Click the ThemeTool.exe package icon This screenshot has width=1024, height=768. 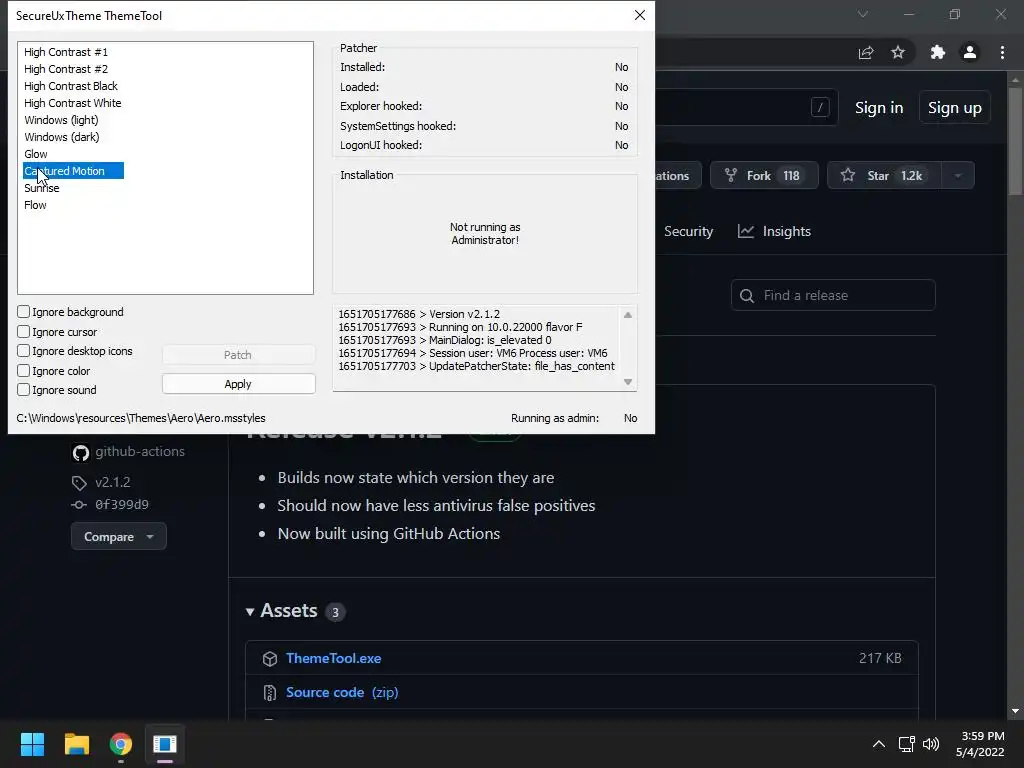(270, 659)
